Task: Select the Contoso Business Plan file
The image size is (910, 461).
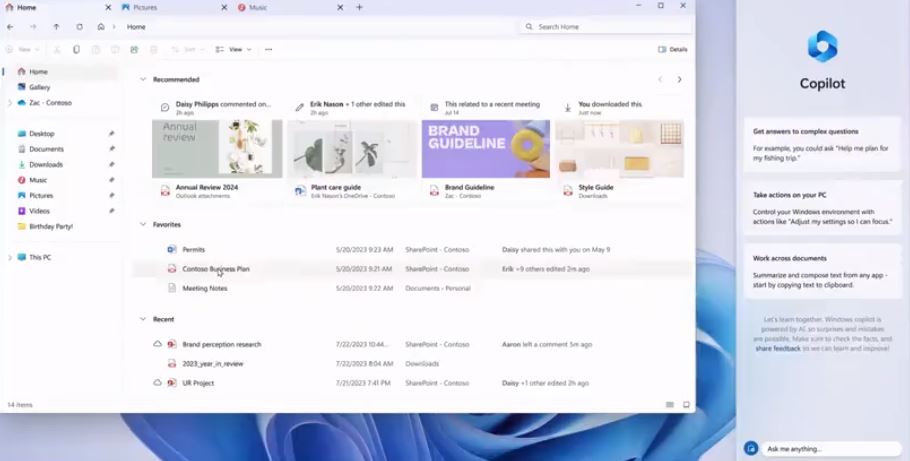Action: coord(412,269)
